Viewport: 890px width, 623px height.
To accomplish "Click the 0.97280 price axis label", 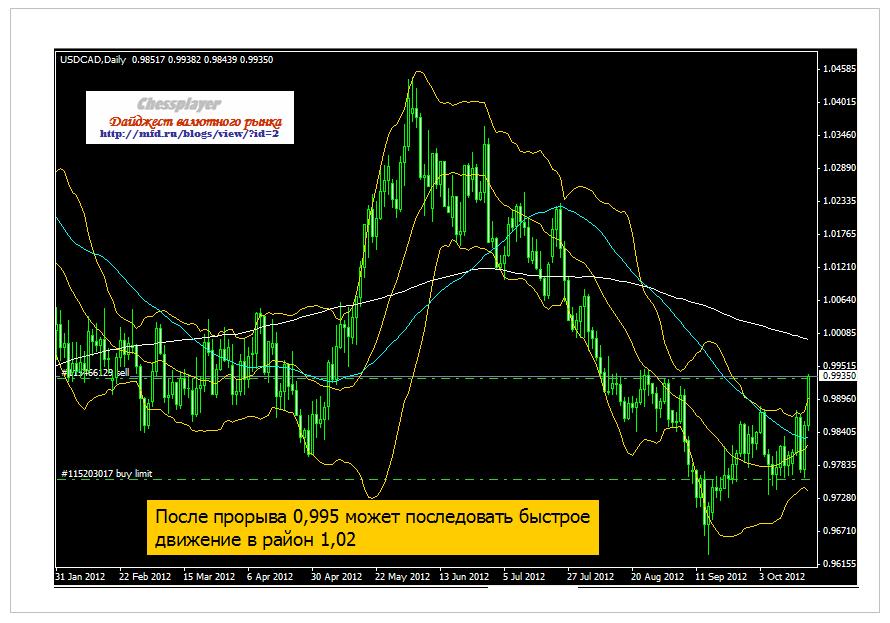I will pos(837,497).
